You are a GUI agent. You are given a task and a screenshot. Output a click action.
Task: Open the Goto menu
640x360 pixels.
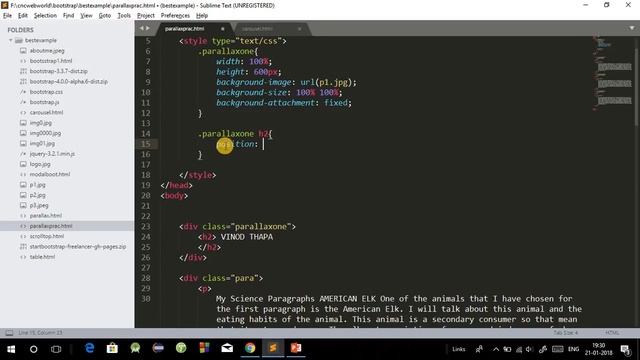tap(104, 16)
